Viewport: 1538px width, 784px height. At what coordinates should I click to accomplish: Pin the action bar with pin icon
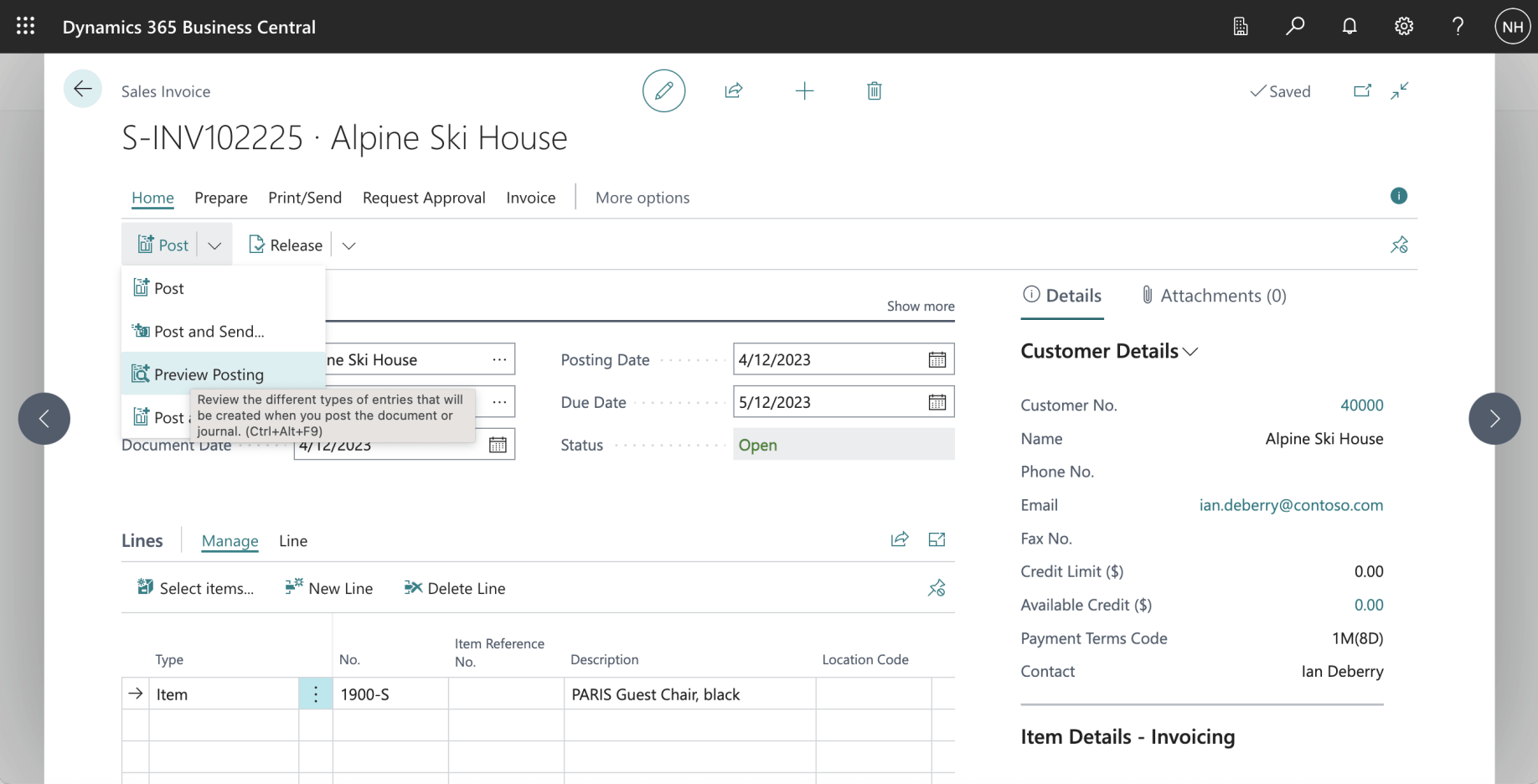click(1399, 245)
